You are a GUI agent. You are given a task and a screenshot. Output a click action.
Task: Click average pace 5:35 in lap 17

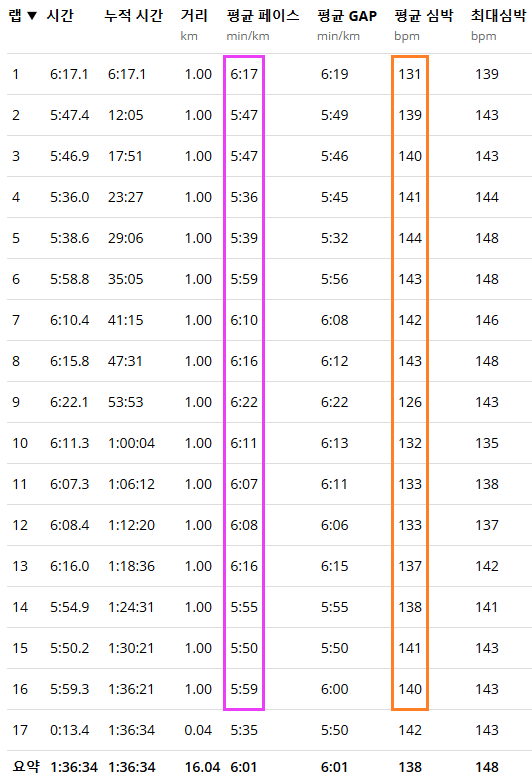pyautogui.click(x=244, y=730)
